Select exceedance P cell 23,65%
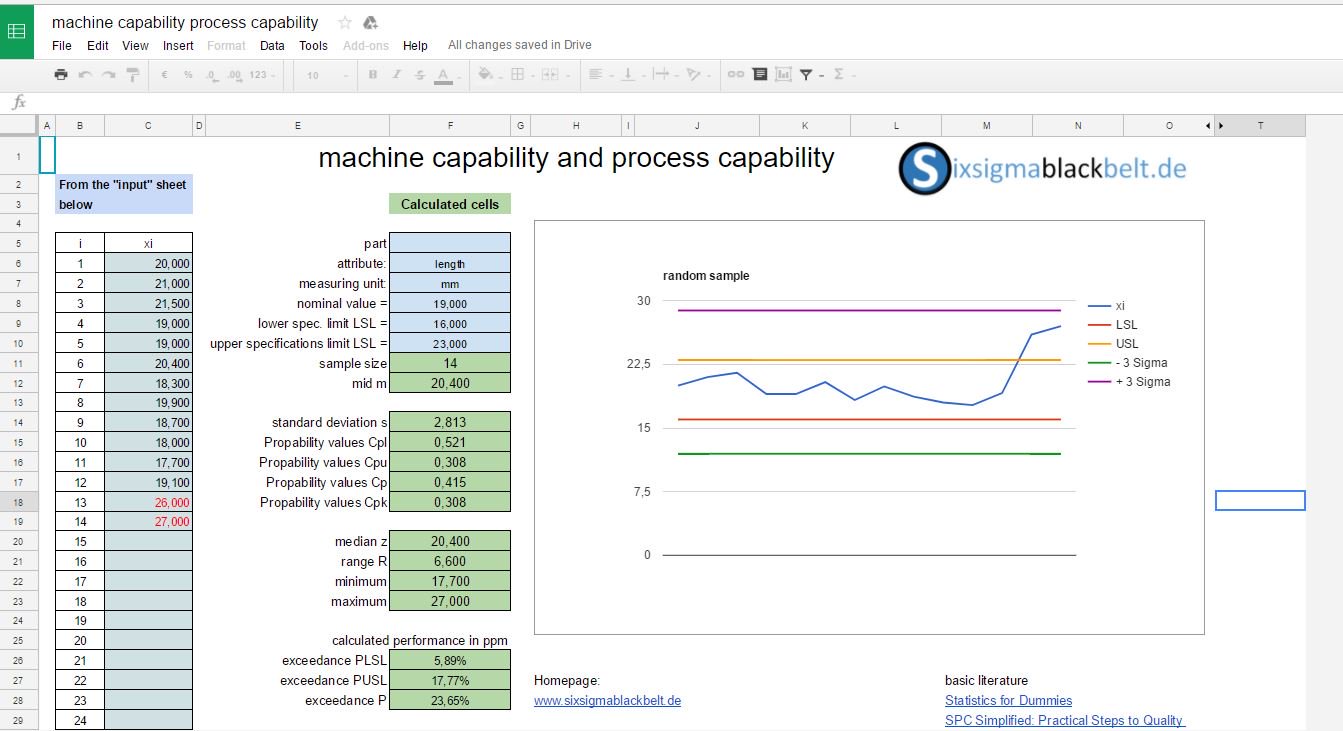1343x731 pixels. pos(450,701)
